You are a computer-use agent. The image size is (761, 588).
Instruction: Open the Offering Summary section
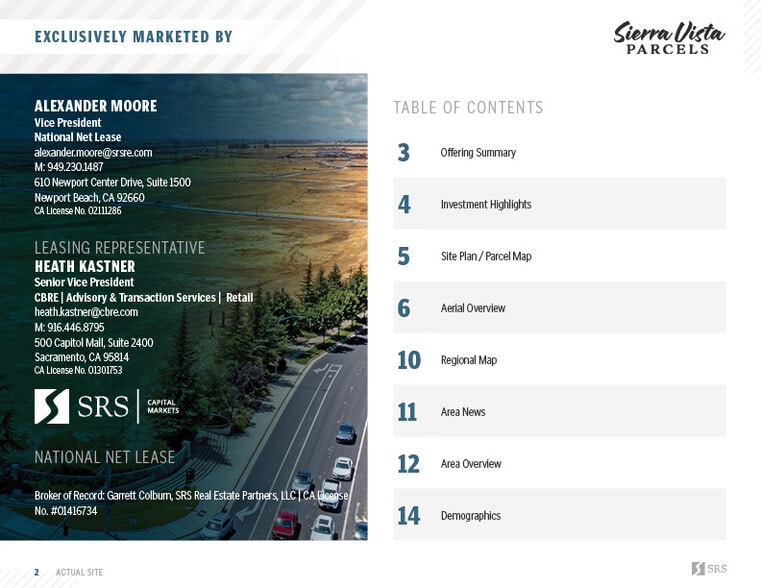(x=478, y=153)
